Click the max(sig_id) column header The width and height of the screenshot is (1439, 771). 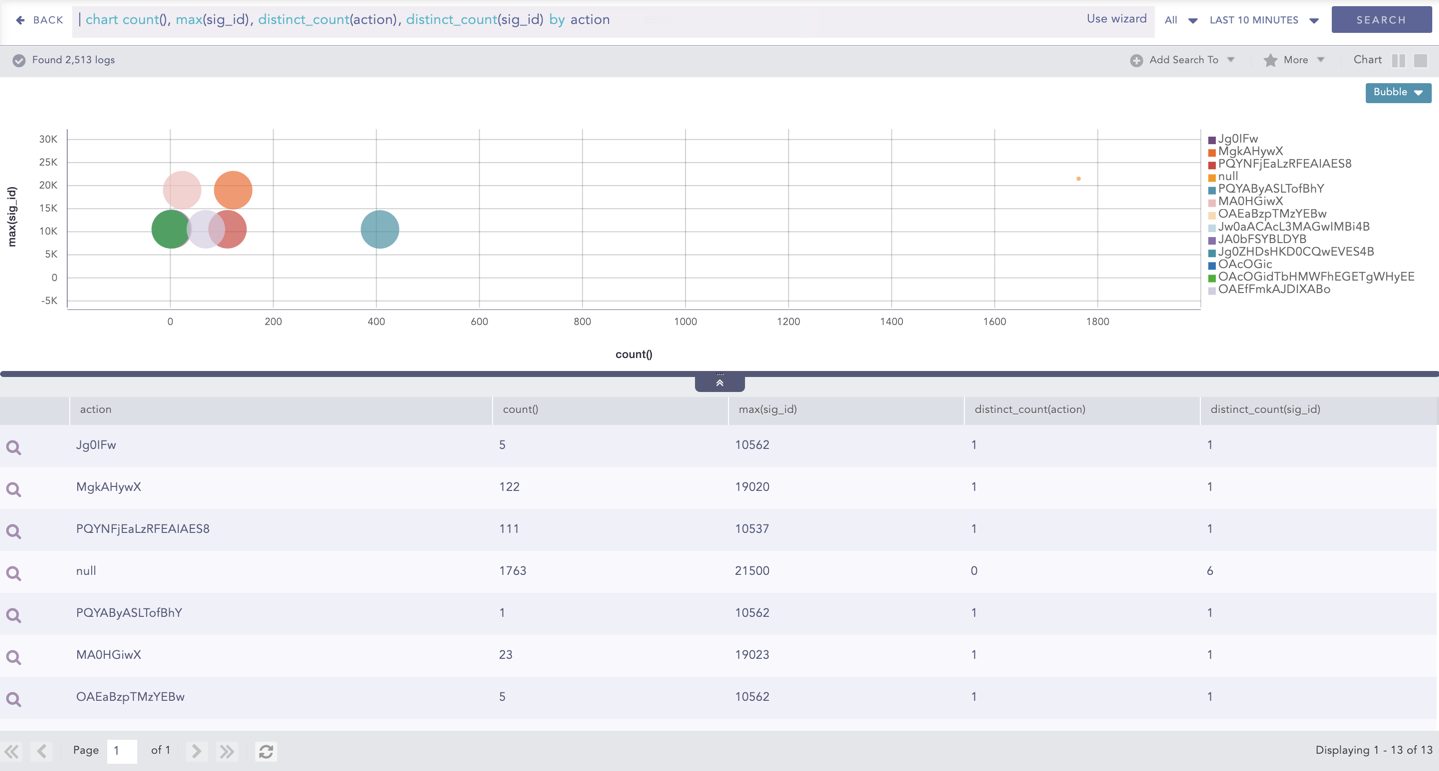767,410
